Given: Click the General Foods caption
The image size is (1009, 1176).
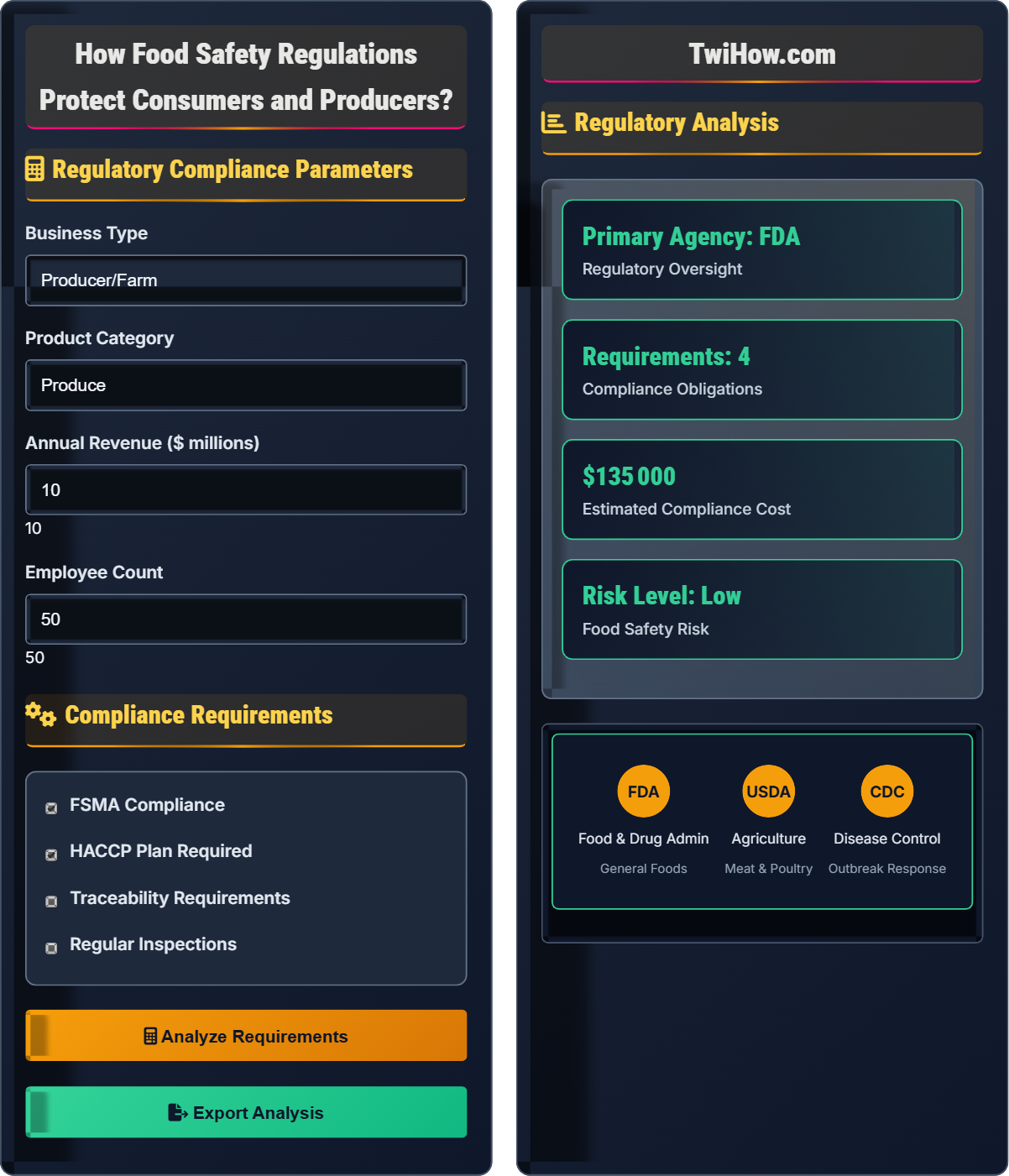Looking at the screenshot, I should click(644, 869).
